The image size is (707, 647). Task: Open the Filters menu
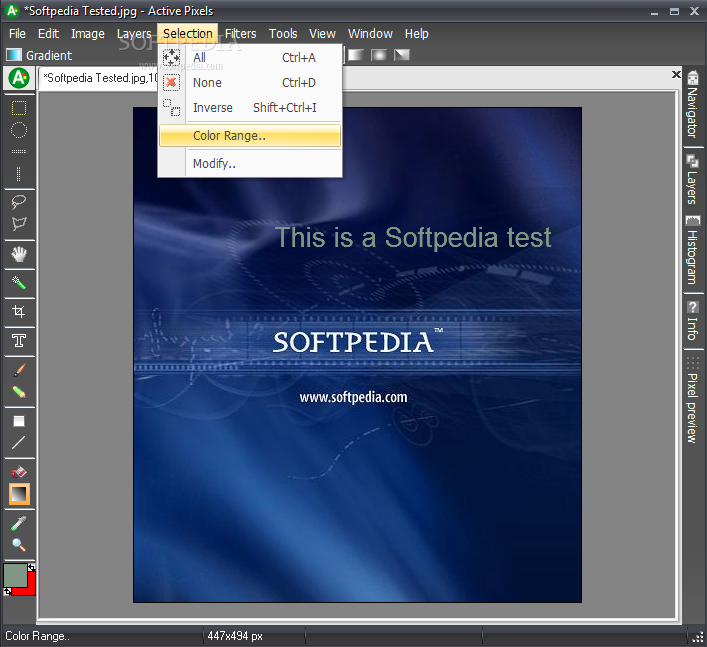[x=240, y=34]
